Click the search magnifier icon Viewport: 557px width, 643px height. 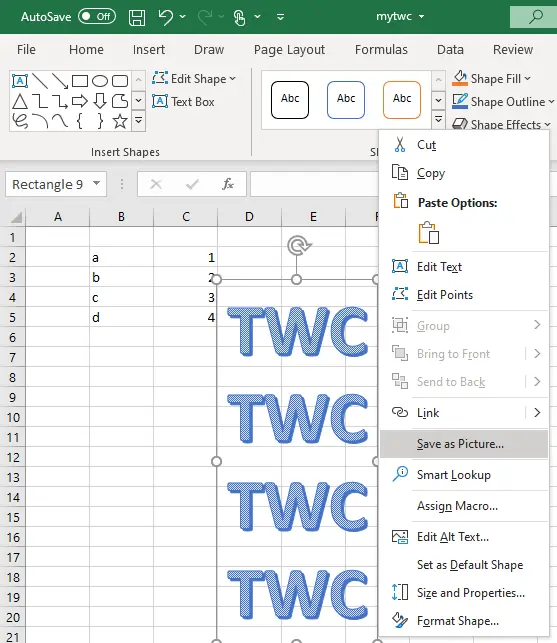(535, 17)
